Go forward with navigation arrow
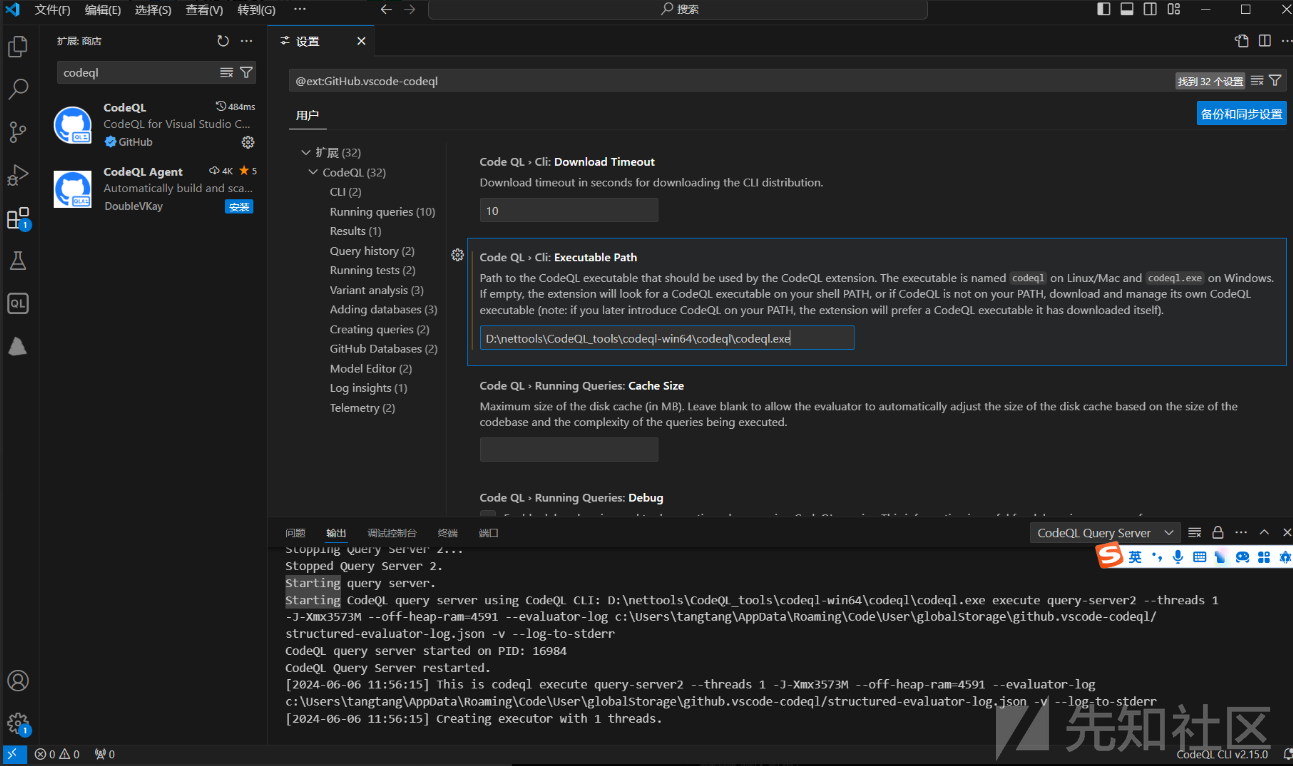 click(x=409, y=9)
